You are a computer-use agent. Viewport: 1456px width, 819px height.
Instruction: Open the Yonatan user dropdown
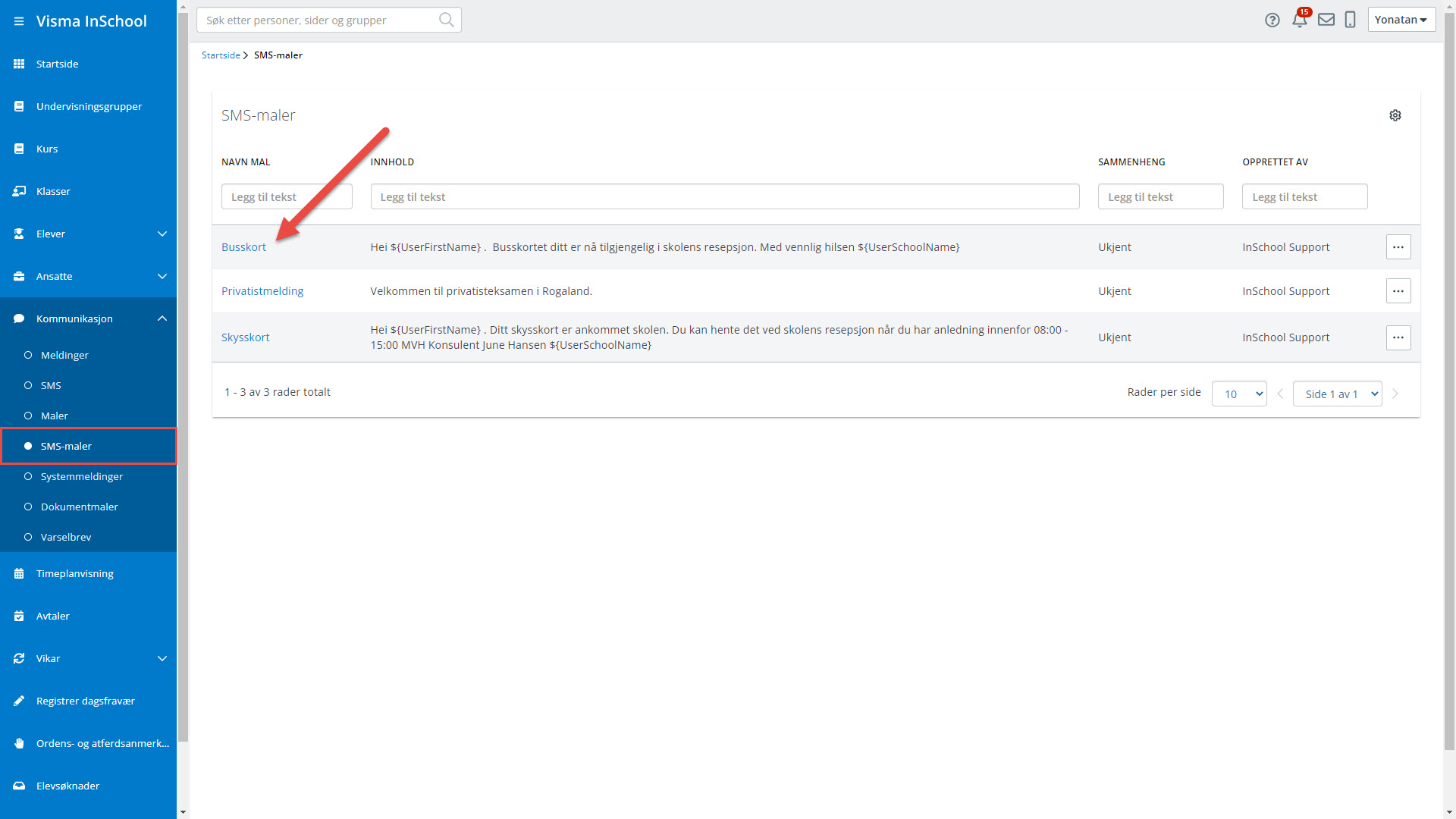pos(1401,20)
